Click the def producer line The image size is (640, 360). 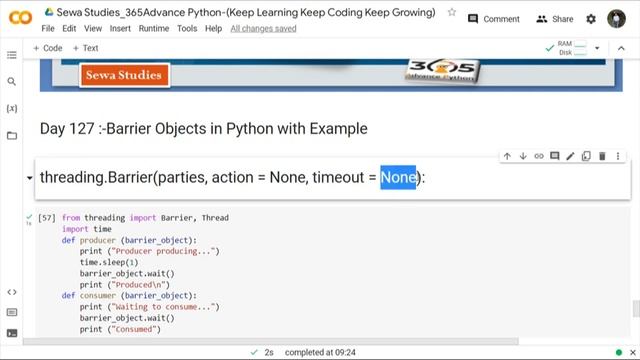129,240
